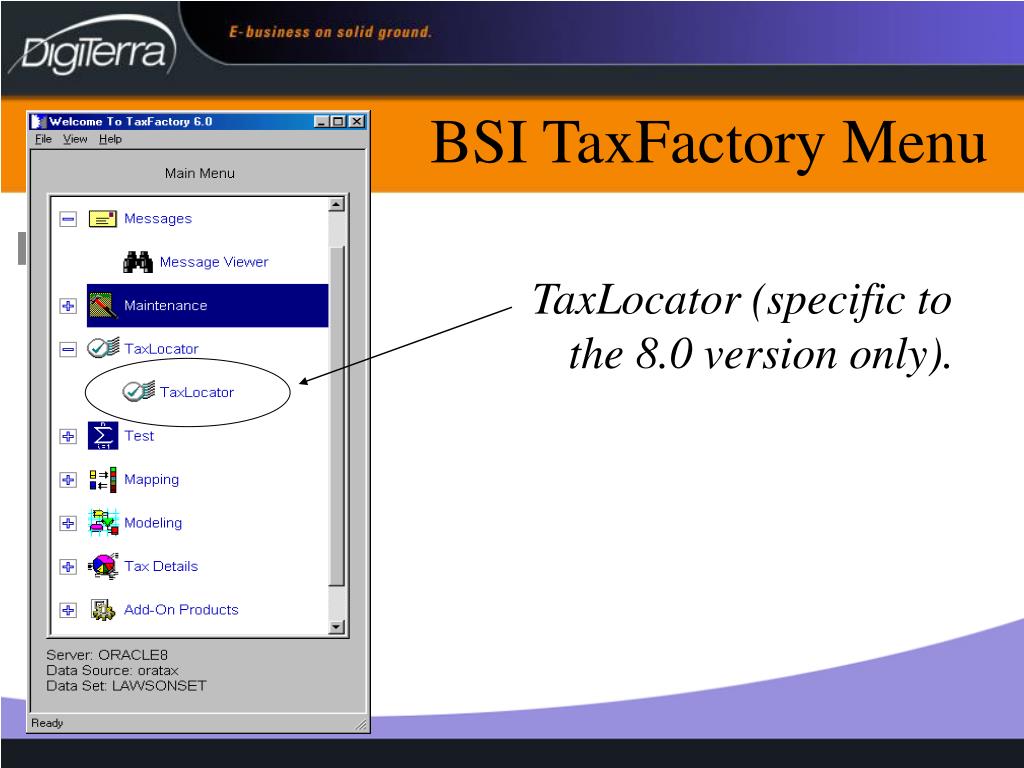Open the Help menu
The image size is (1024, 768).
coord(110,139)
